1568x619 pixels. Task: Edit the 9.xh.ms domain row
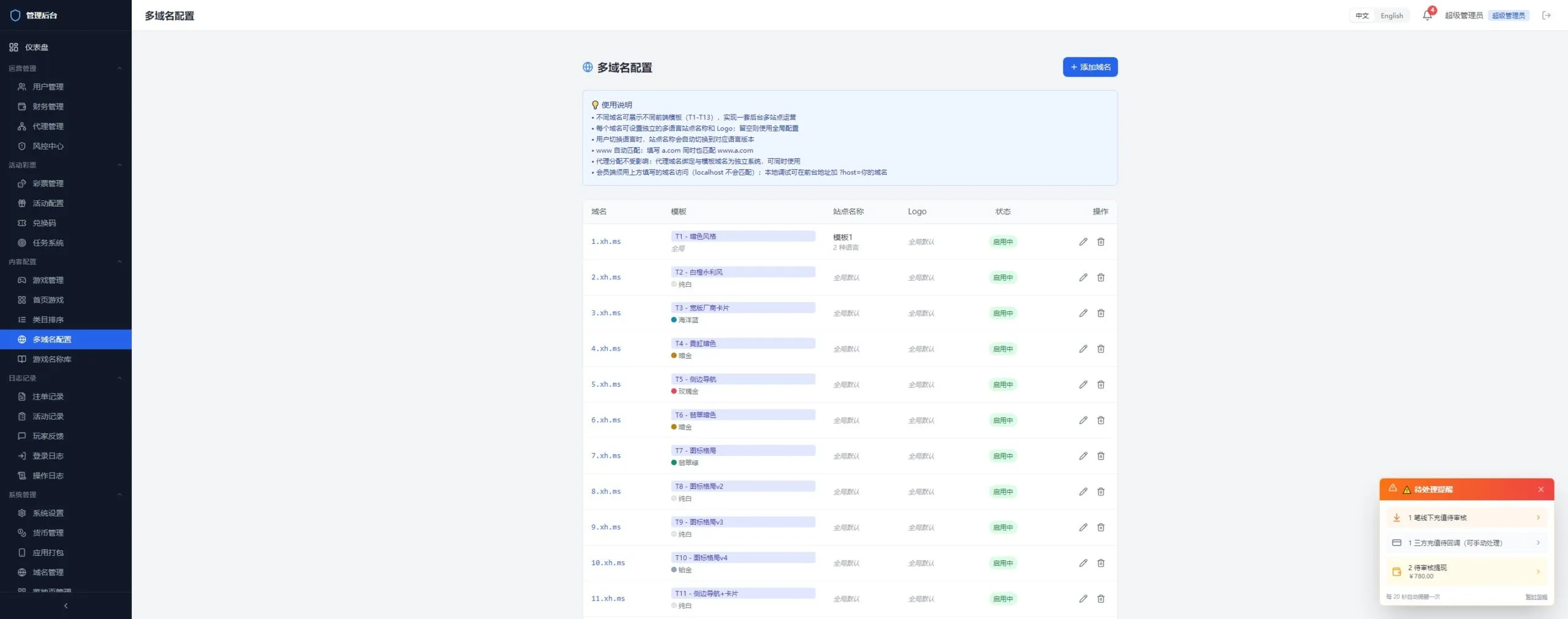(x=1083, y=527)
